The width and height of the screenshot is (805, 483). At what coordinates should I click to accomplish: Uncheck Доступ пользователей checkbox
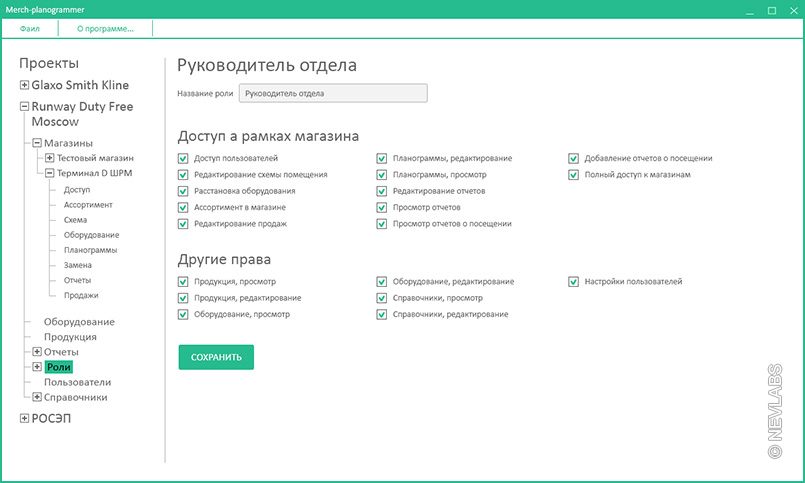coord(182,158)
